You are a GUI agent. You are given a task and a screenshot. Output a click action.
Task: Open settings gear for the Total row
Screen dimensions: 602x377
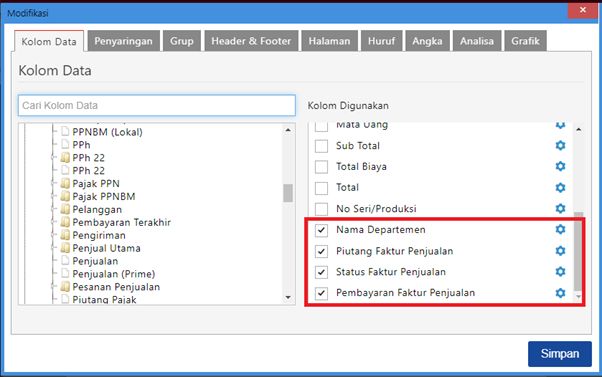point(560,187)
